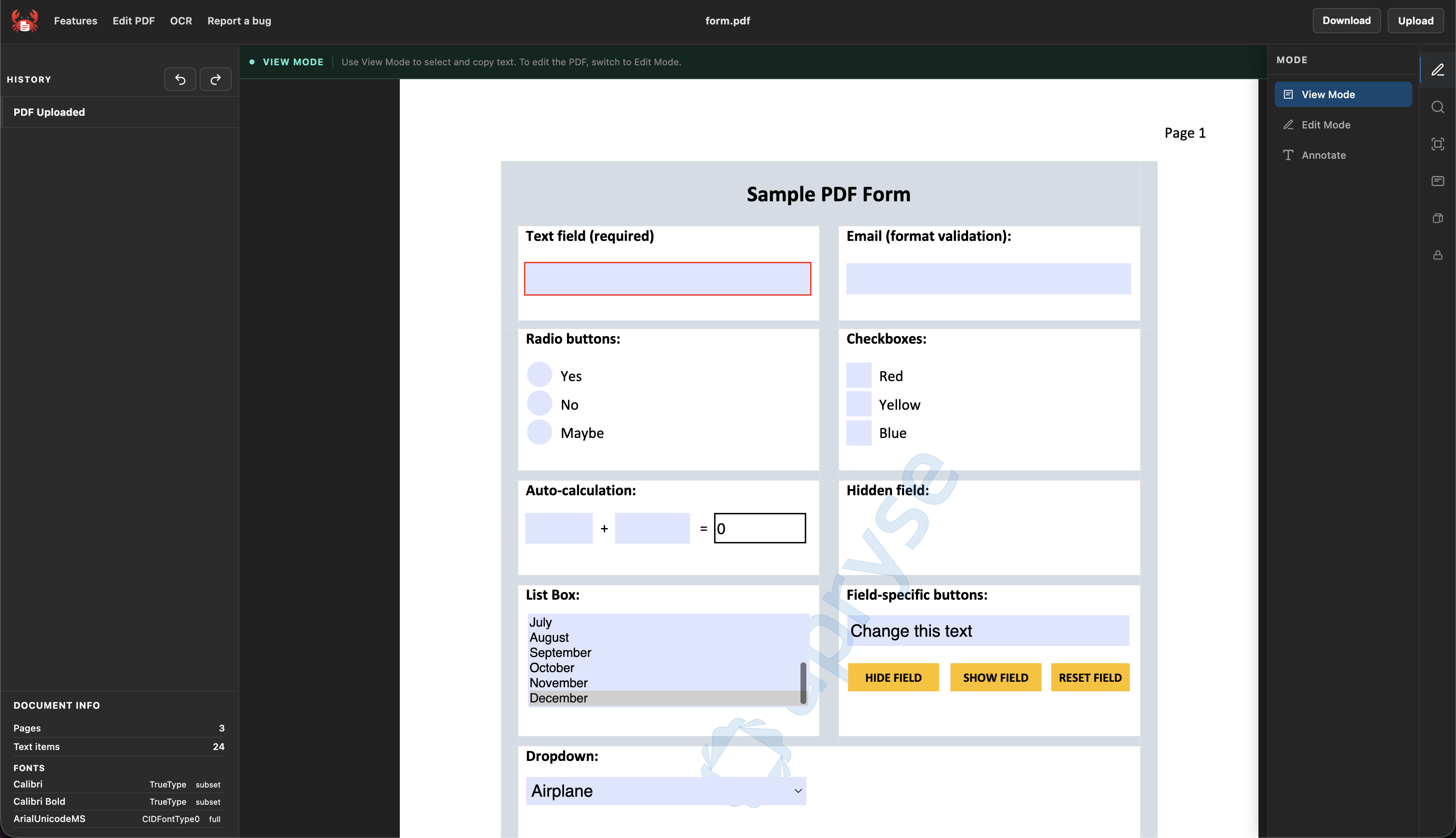Check the Blue checkbox
Image resolution: width=1456 pixels, height=838 pixels.
pos(859,433)
